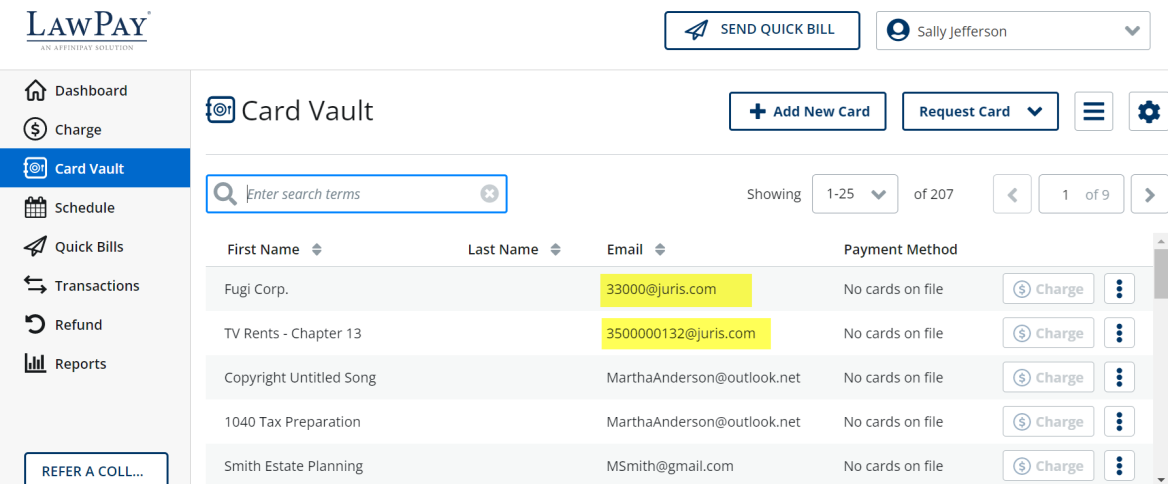Click the Send Quick Bill button
The image size is (1168, 484).
click(x=762, y=30)
